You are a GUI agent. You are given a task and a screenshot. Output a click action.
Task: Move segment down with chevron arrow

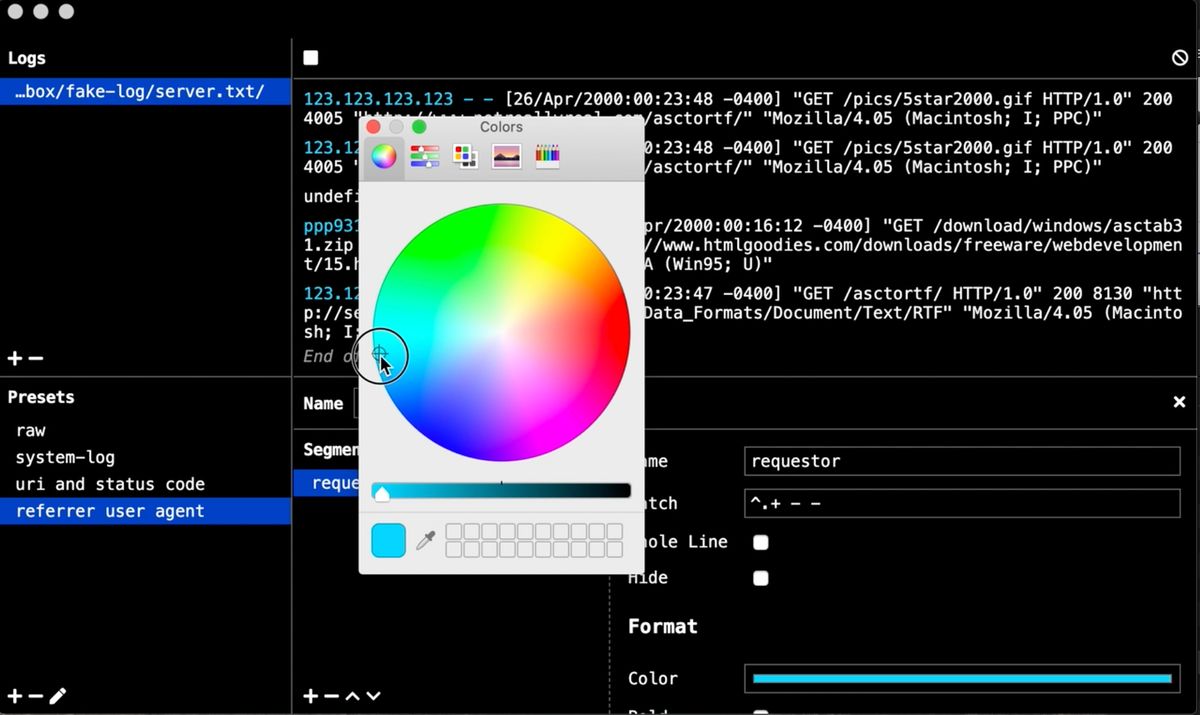point(373,696)
